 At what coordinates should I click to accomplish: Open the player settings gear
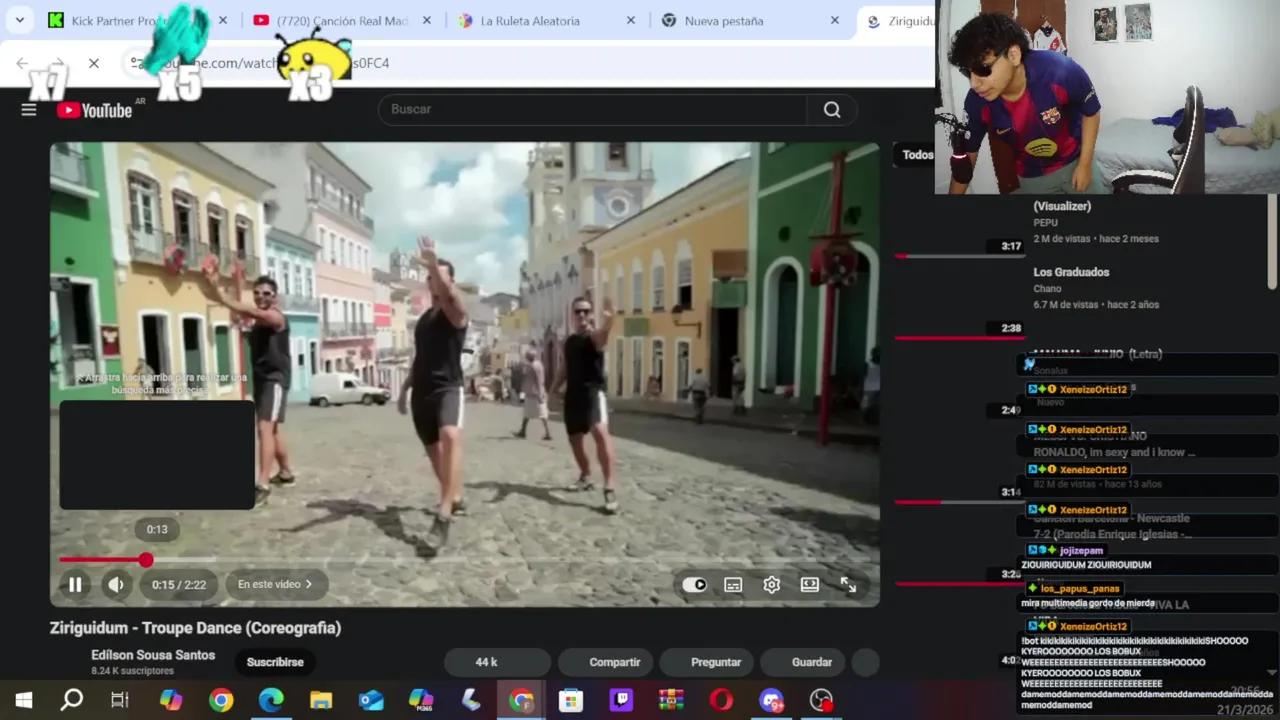point(772,585)
